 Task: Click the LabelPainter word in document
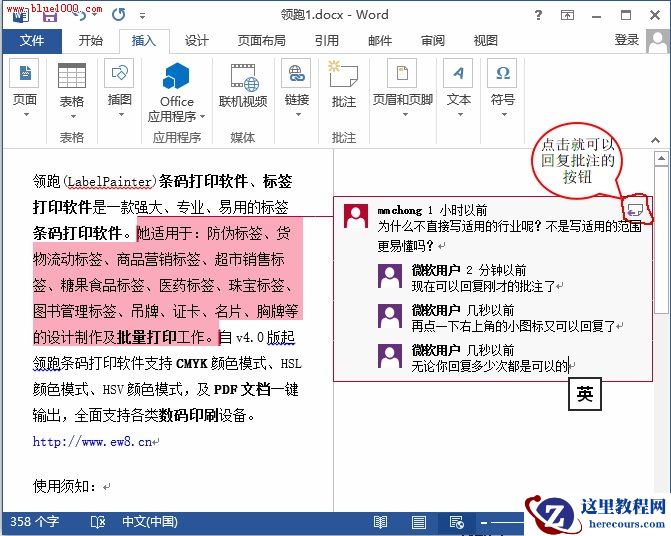[x=110, y=182]
